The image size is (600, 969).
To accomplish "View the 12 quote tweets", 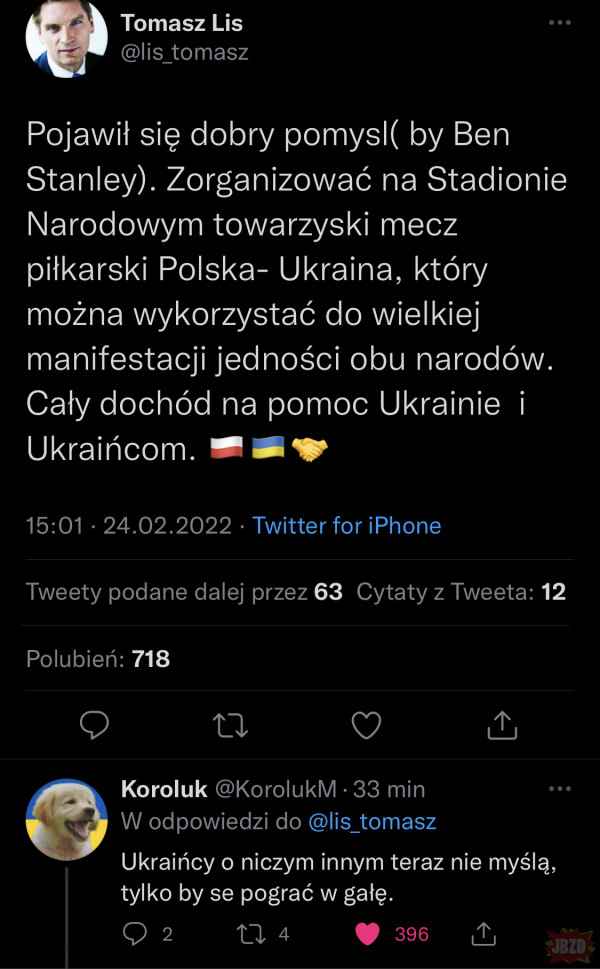I will point(461,592).
